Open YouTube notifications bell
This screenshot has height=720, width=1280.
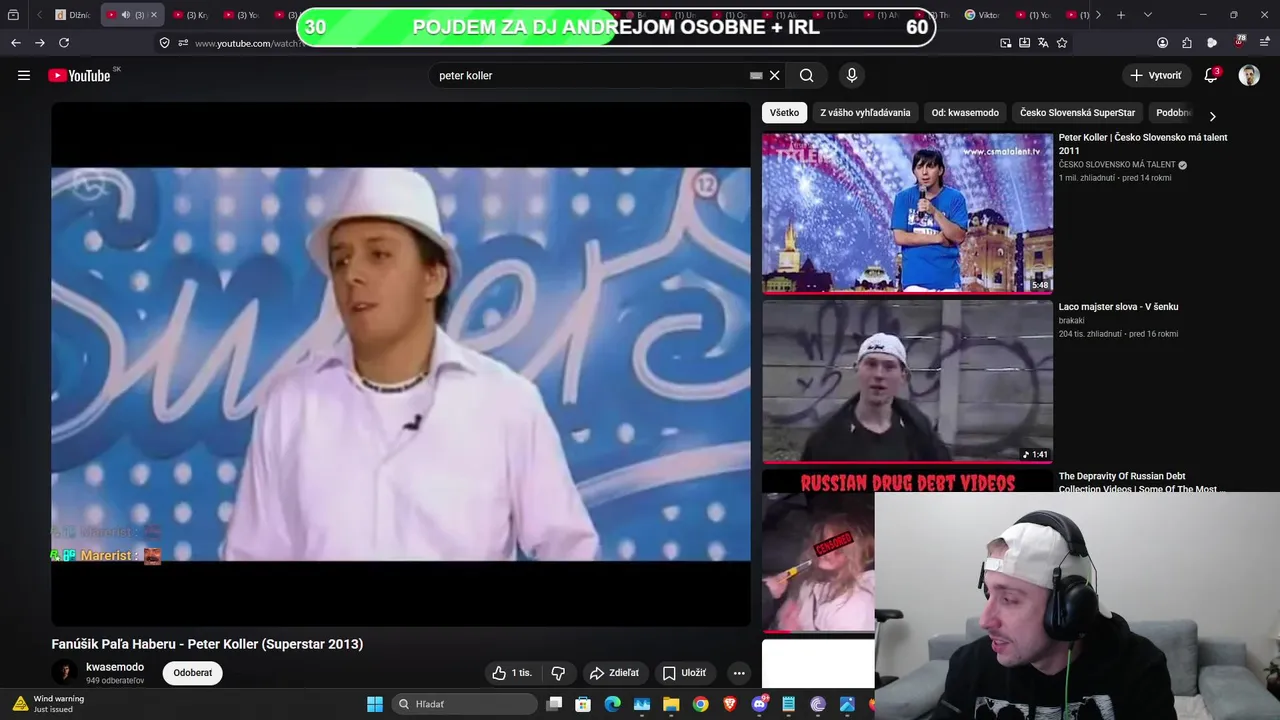point(1211,75)
